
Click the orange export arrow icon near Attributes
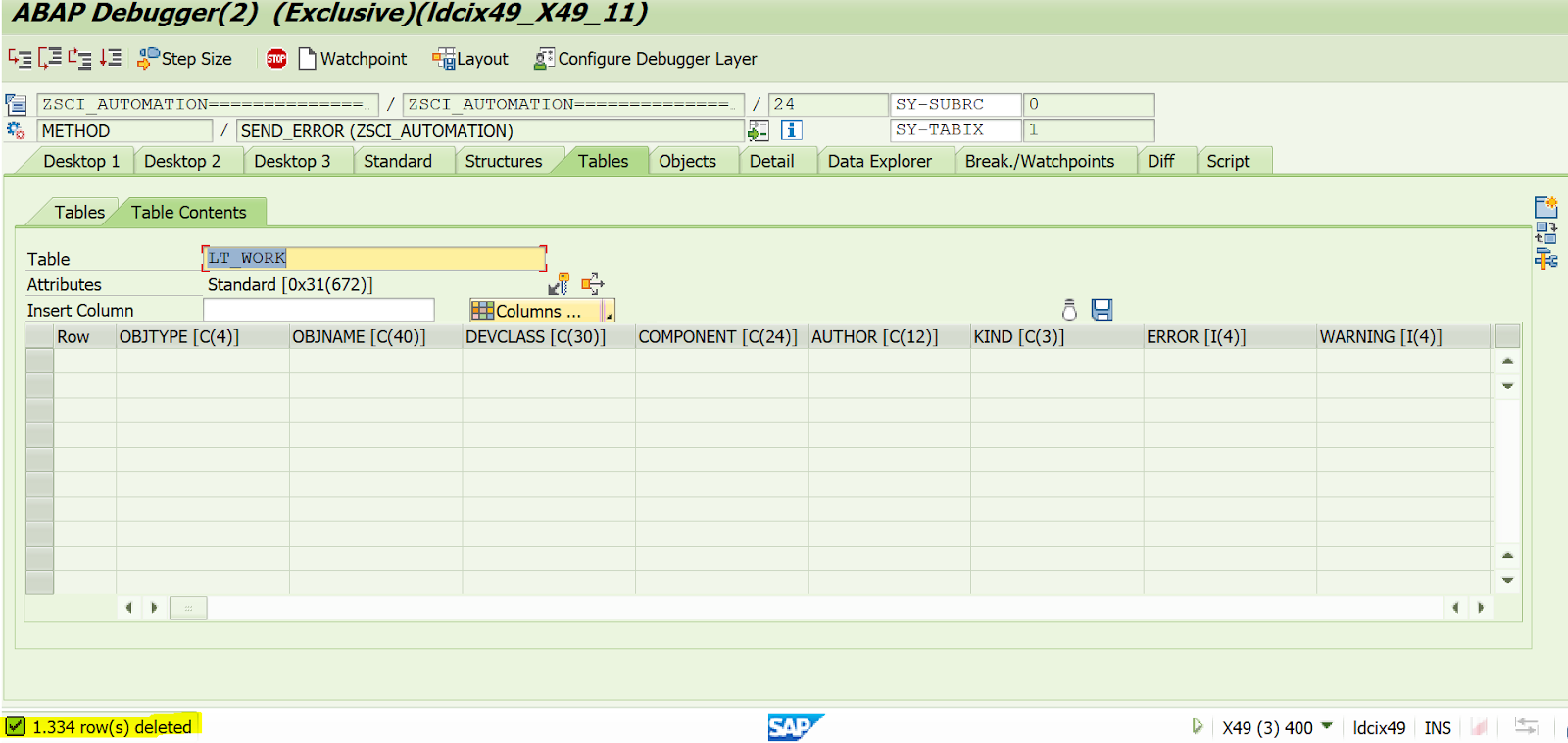pyautogui.click(x=592, y=284)
